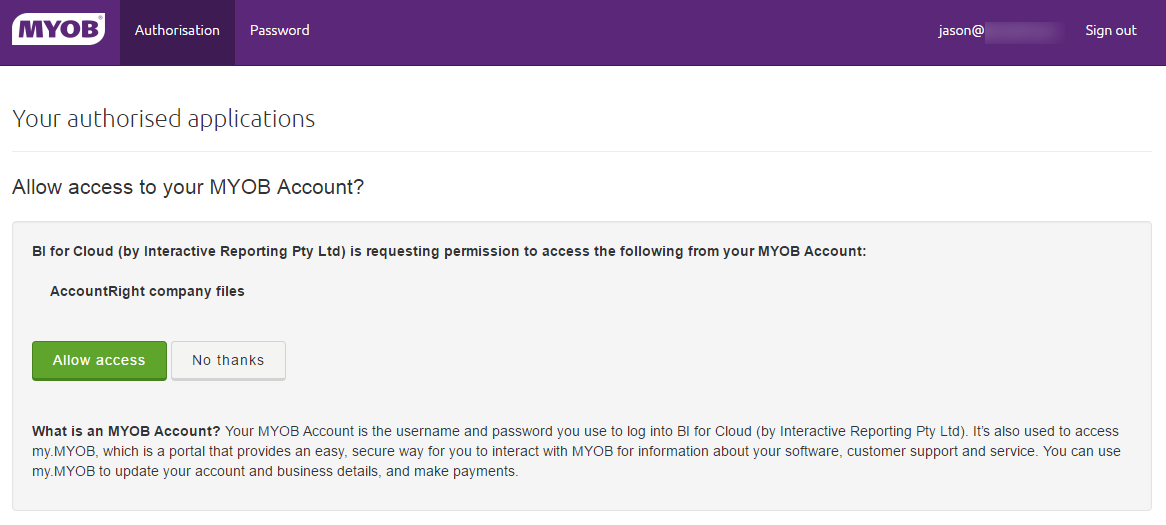
Task: Click the green Allow access button
Action: [99, 361]
